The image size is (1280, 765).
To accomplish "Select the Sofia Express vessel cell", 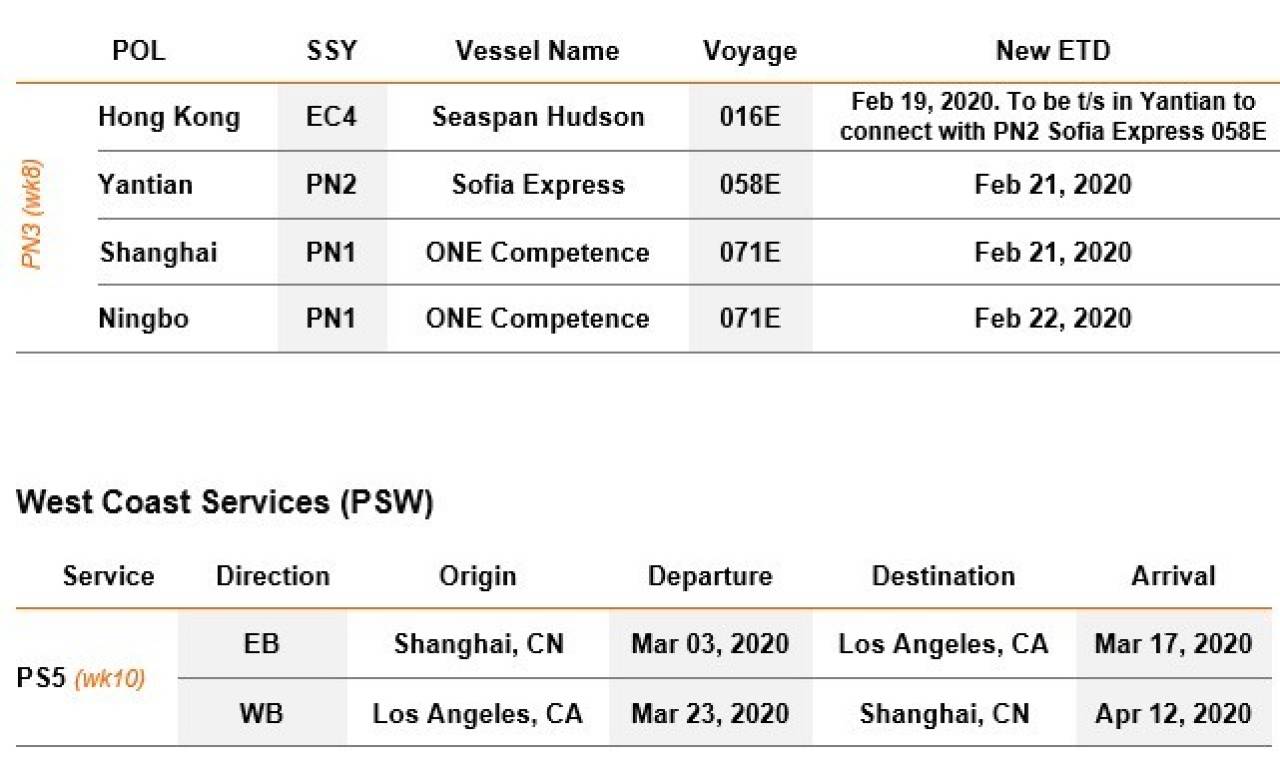I will [538, 184].
